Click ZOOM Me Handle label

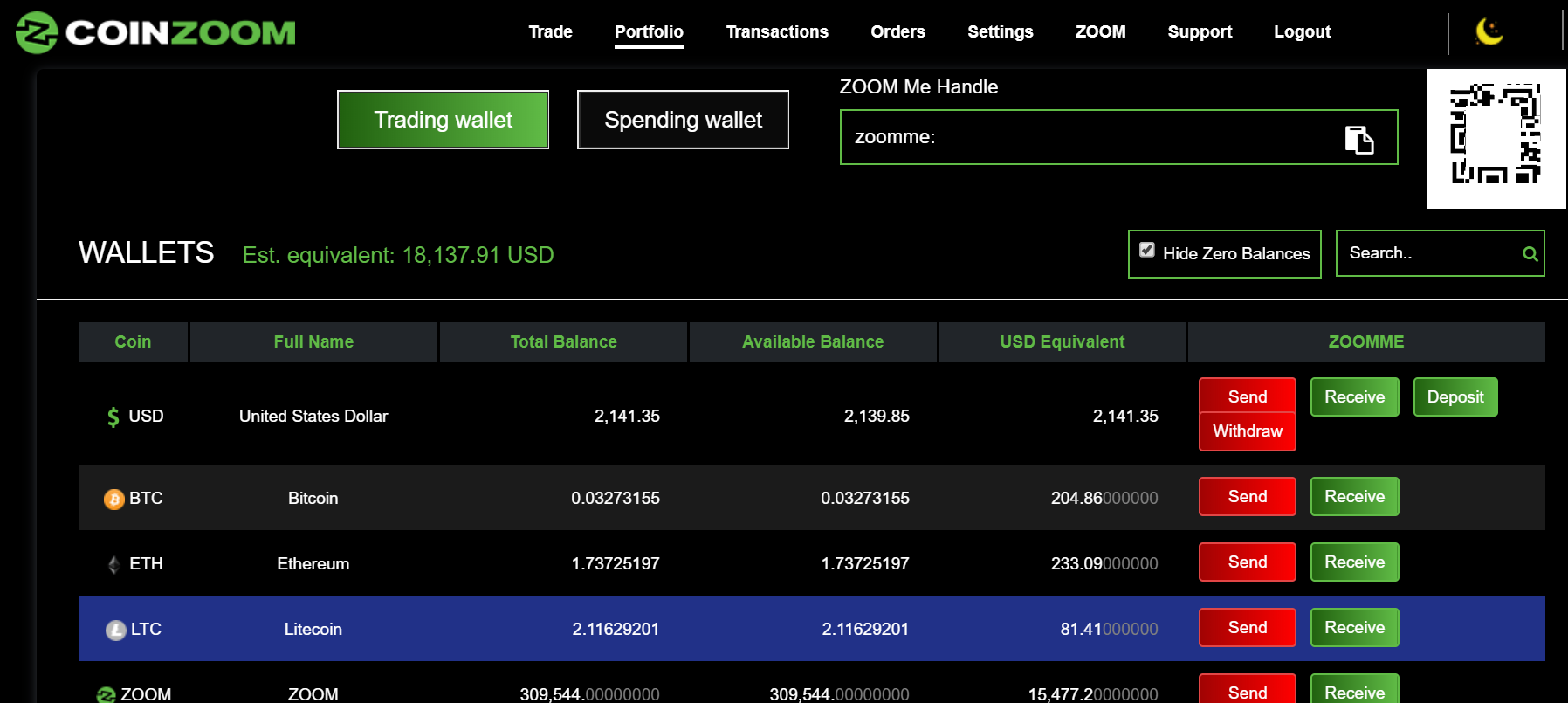(x=918, y=86)
